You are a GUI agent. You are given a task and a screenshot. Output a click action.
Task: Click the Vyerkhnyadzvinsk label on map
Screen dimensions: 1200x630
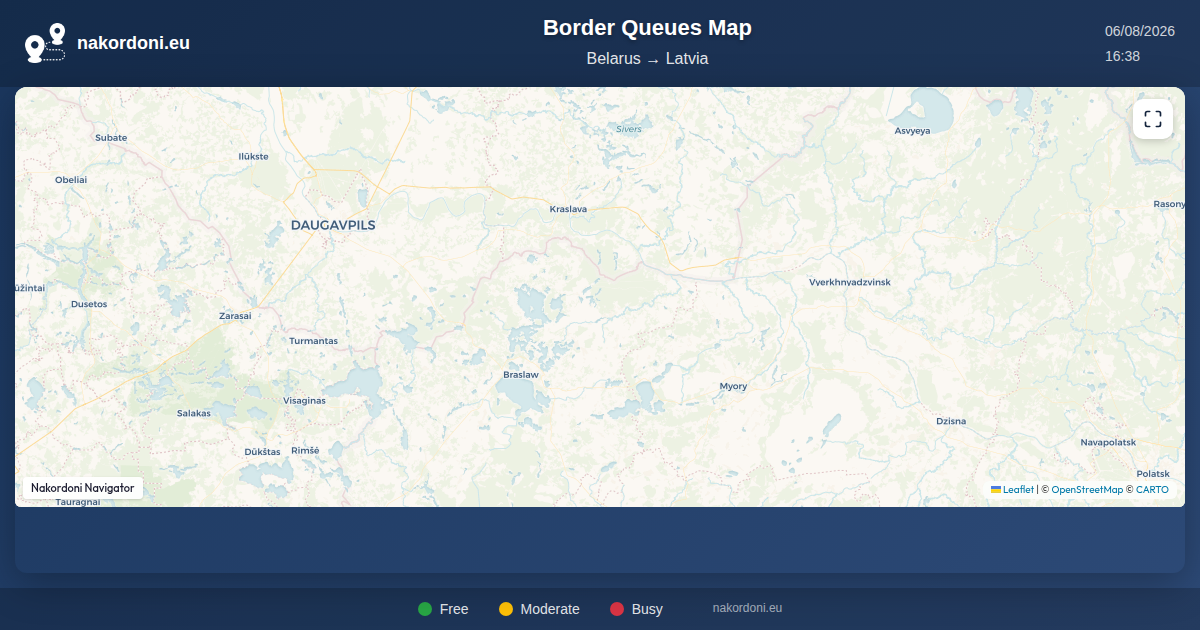850,283
